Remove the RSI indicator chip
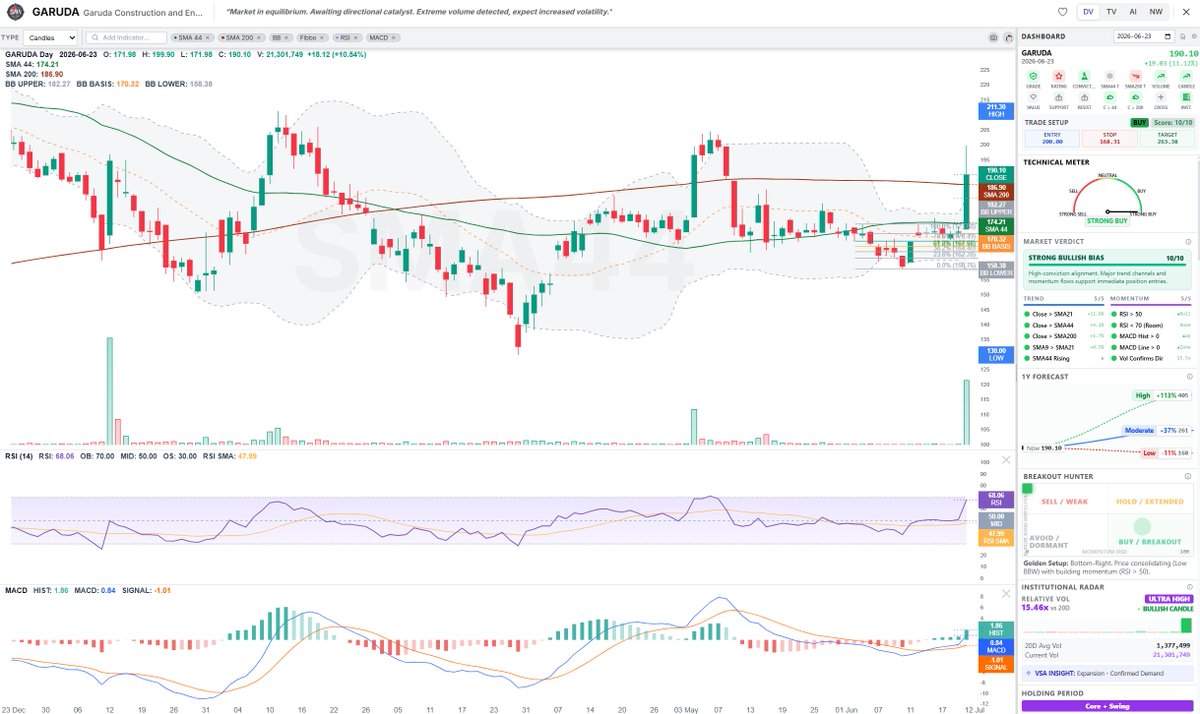 pyautogui.click(x=355, y=37)
